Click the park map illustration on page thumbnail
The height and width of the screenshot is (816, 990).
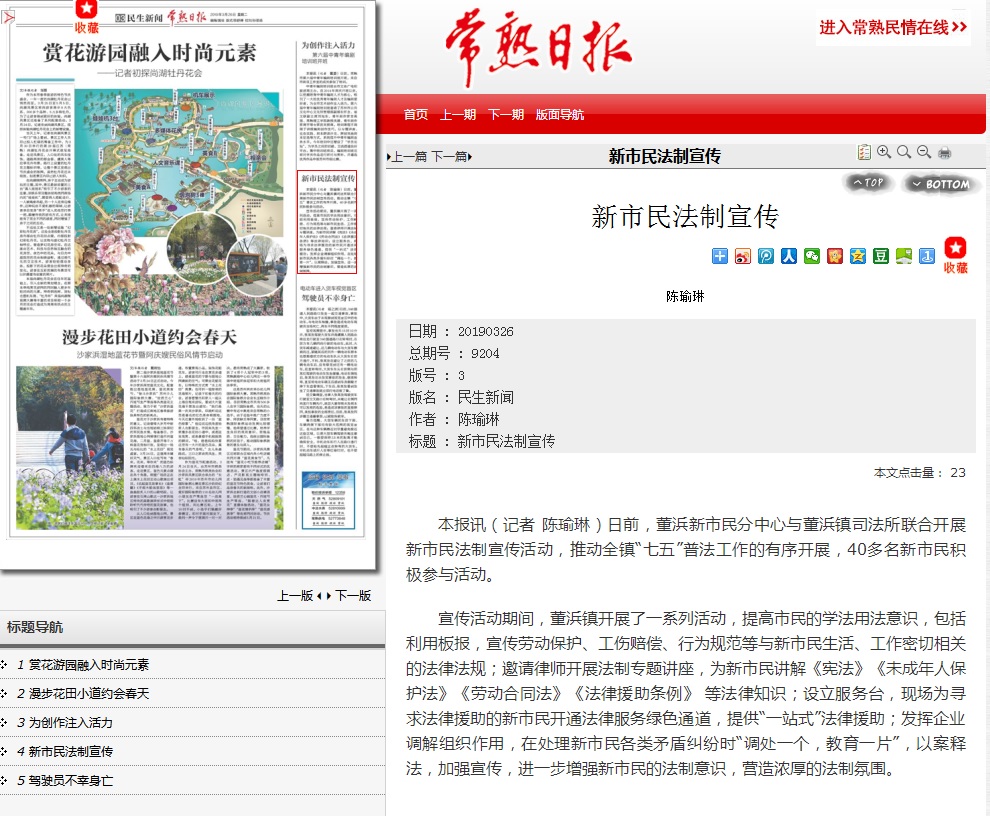tap(178, 161)
